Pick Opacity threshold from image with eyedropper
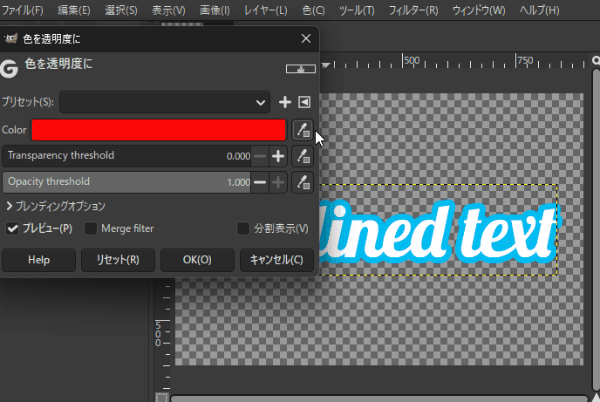Viewport: 600px width, 402px height. click(x=302, y=182)
